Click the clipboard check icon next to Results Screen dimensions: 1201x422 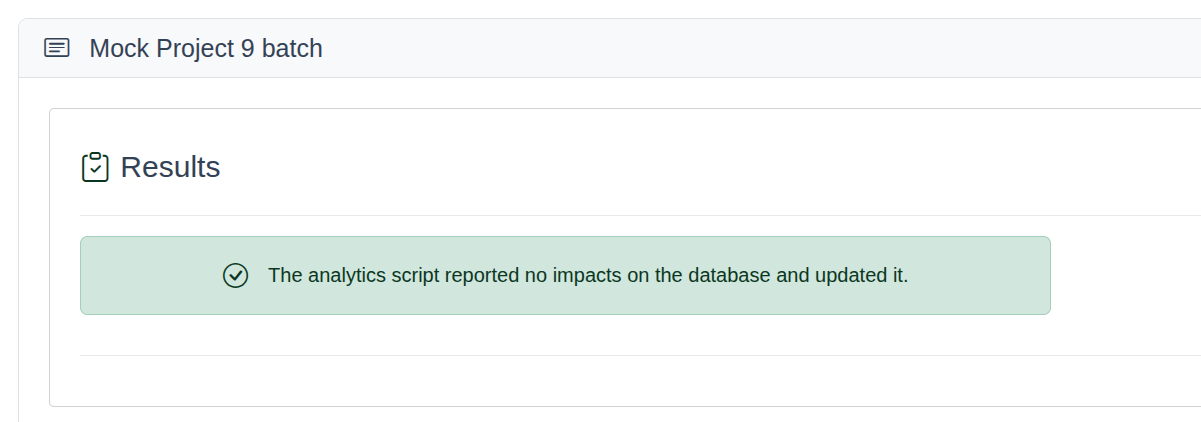click(x=94, y=167)
